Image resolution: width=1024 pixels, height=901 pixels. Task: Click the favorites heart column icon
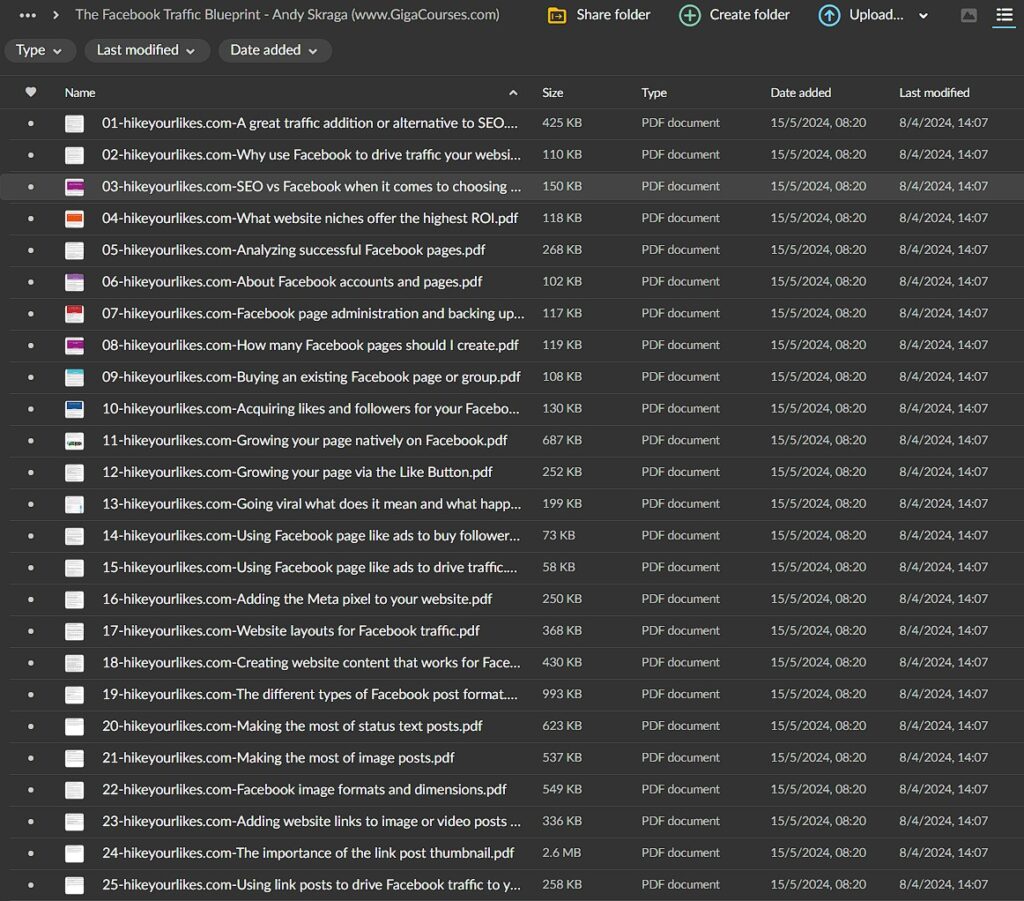pyautogui.click(x=31, y=92)
